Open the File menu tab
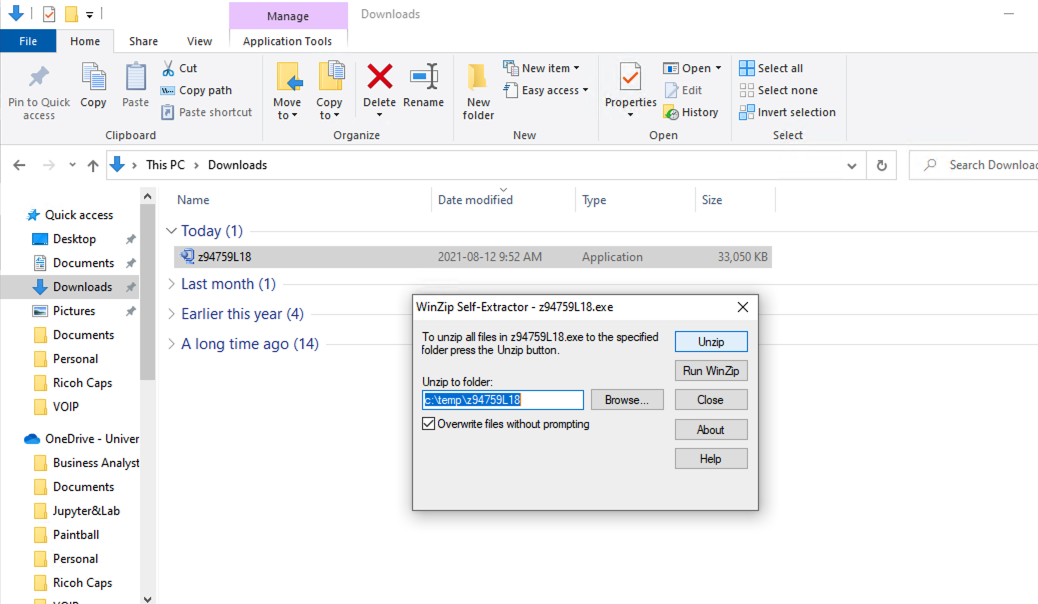The image size is (1038, 604). click(28, 41)
